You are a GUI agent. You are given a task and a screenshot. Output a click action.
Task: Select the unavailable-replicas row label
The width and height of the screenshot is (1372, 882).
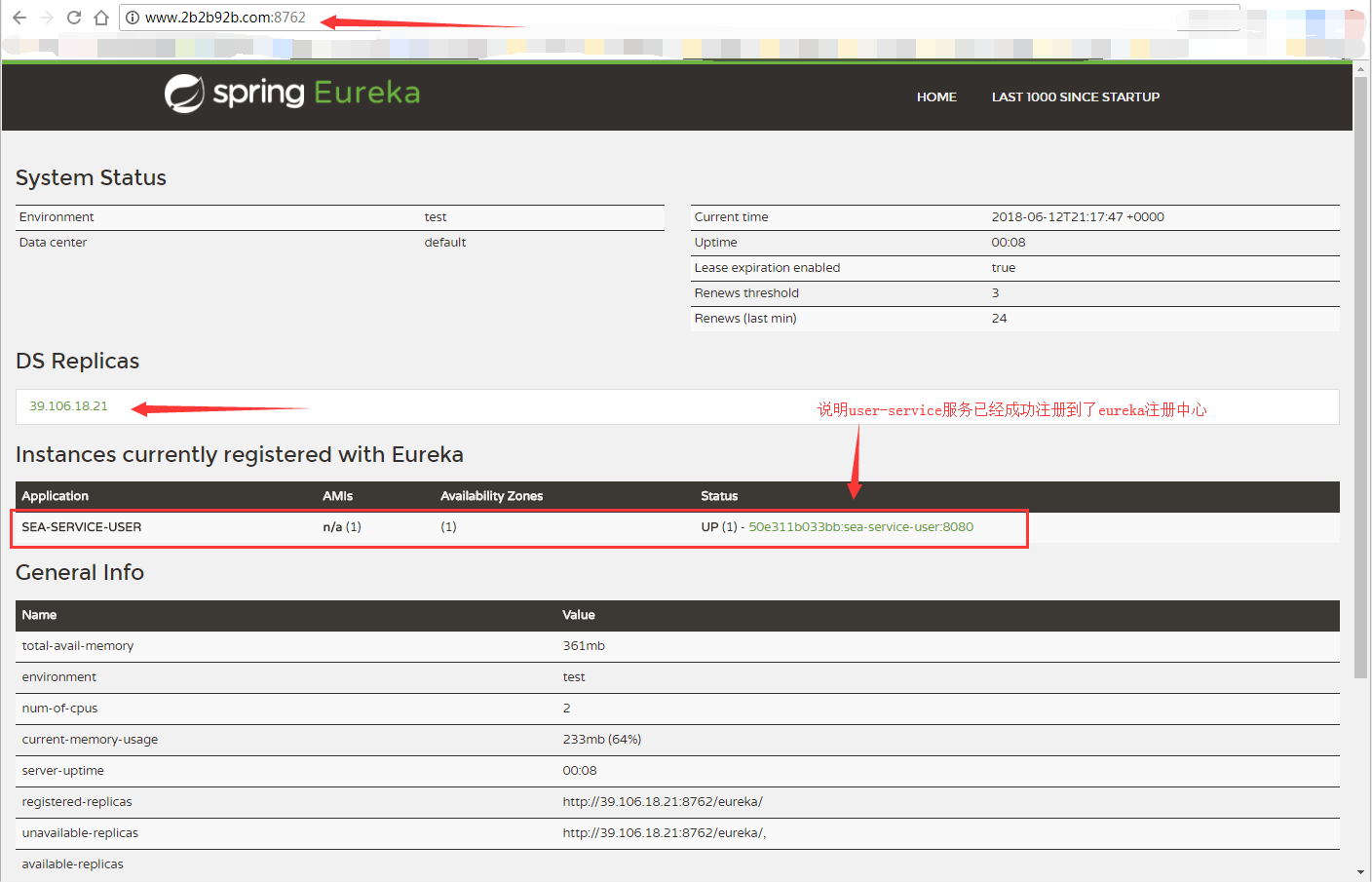point(80,833)
